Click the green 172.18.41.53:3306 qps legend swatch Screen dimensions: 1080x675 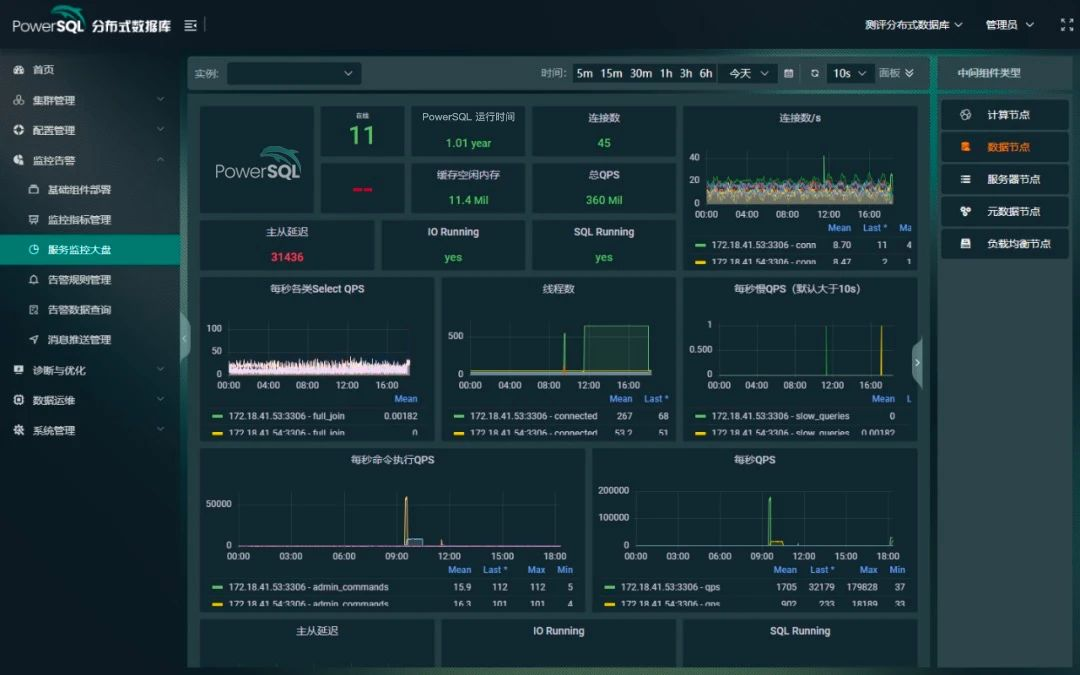609,587
